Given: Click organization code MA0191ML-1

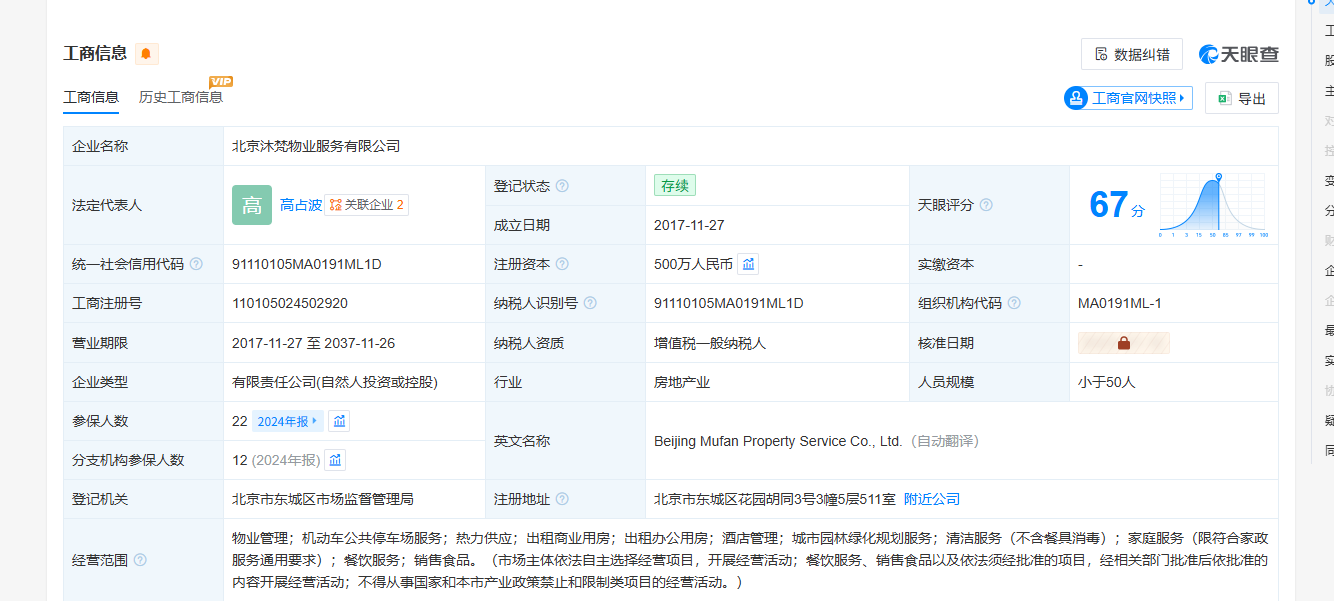Looking at the screenshot, I should pos(1120,303).
